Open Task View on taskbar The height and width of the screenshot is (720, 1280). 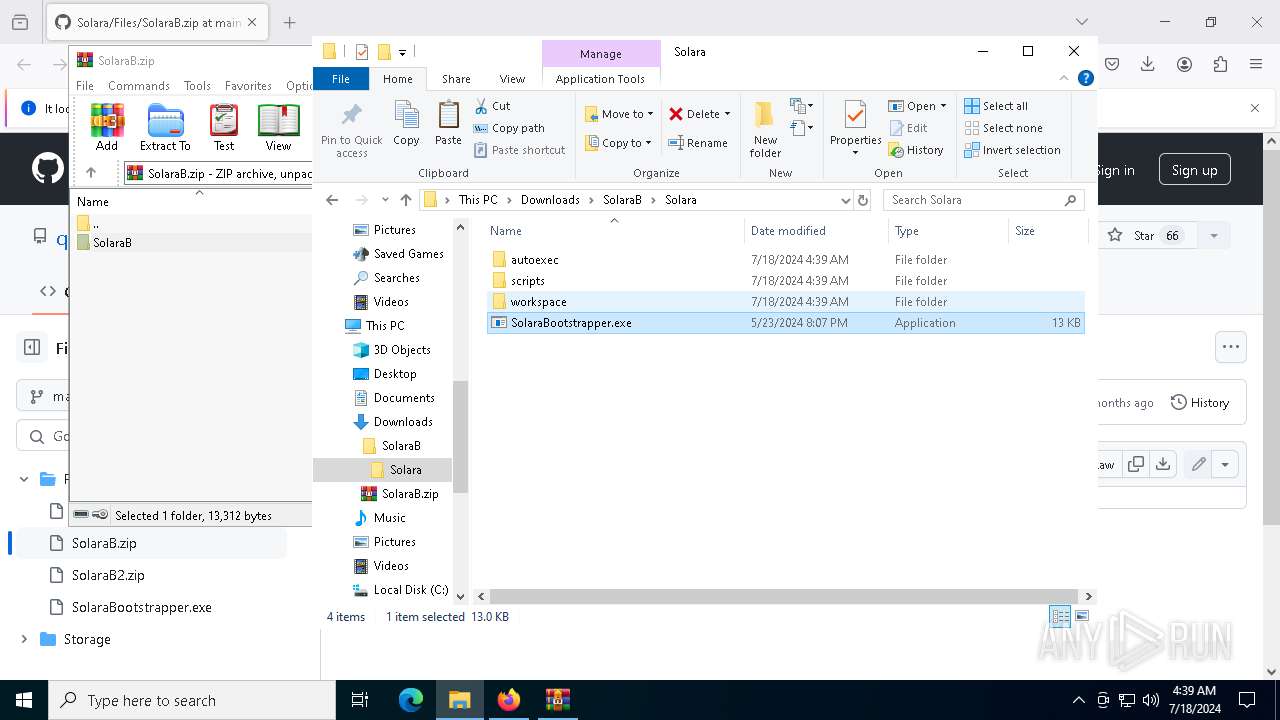tap(360, 700)
